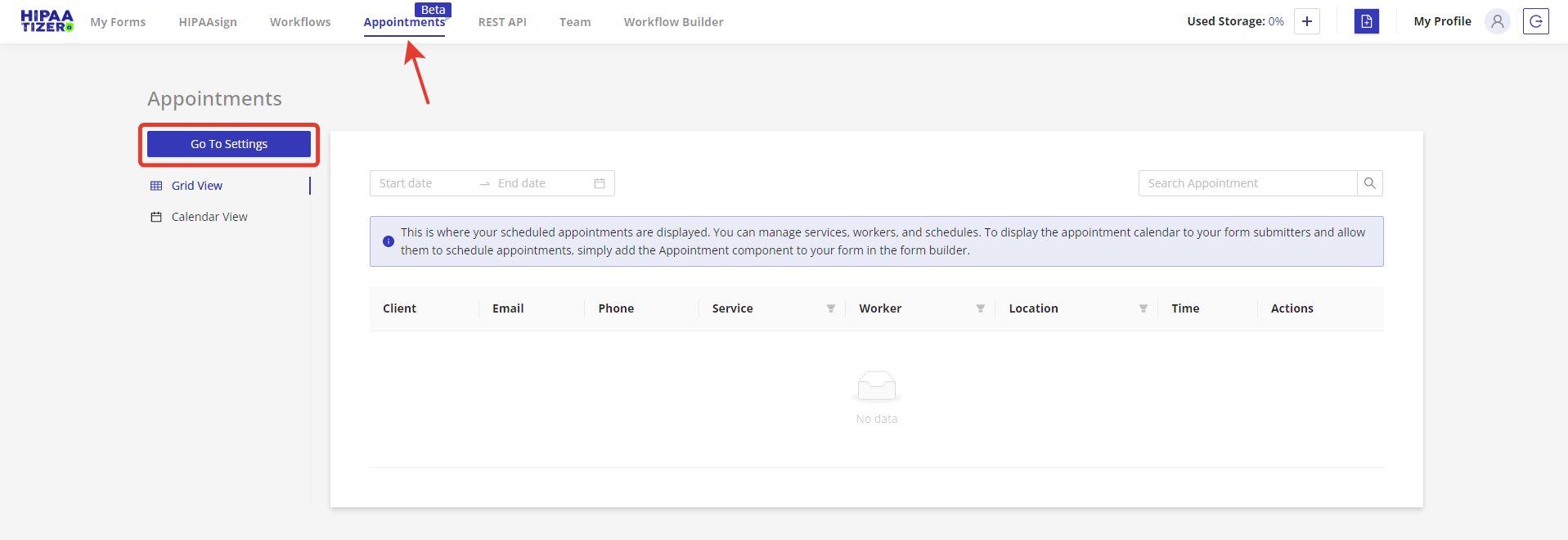
Task: Focus the Search Appointment box
Action: (1247, 183)
